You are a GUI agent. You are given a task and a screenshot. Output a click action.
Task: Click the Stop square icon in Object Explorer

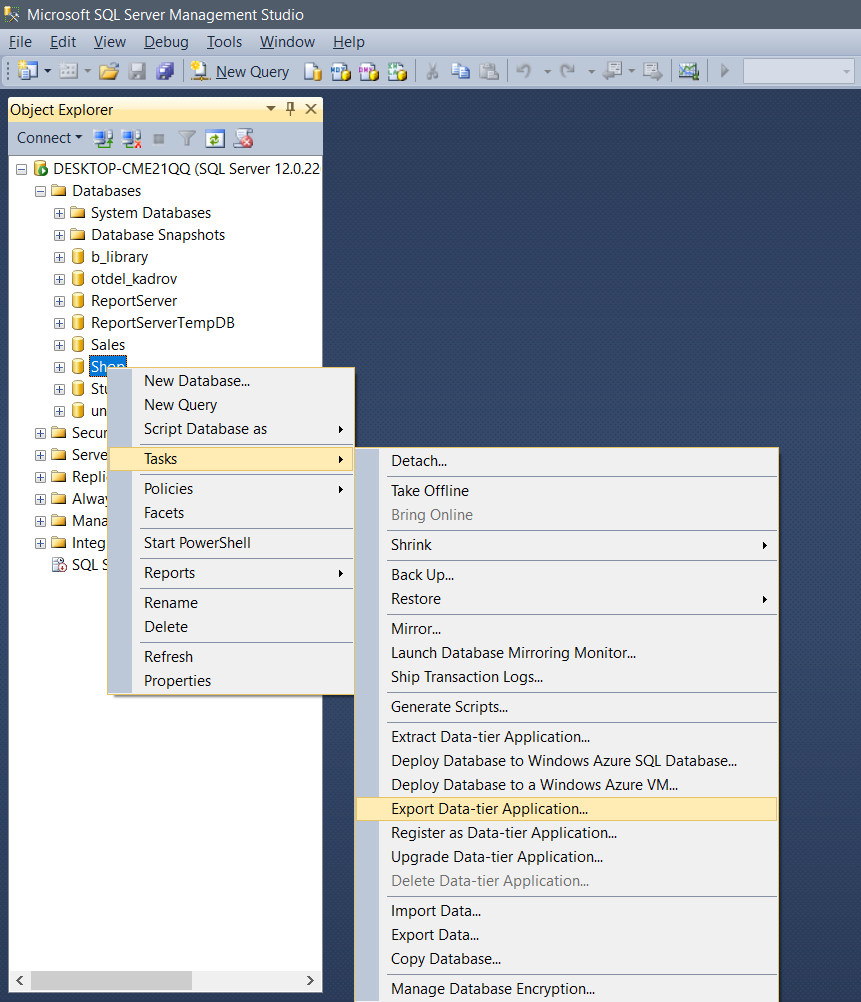tap(159, 139)
